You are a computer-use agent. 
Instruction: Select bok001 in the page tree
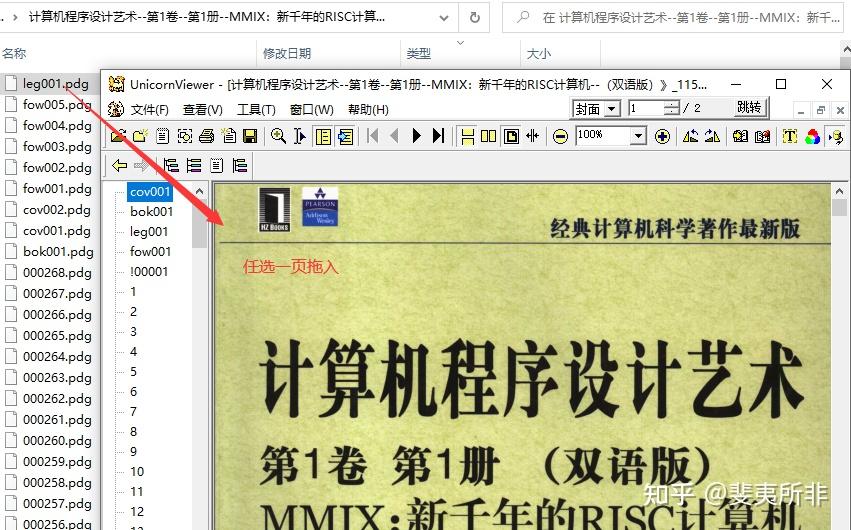(x=151, y=212)
